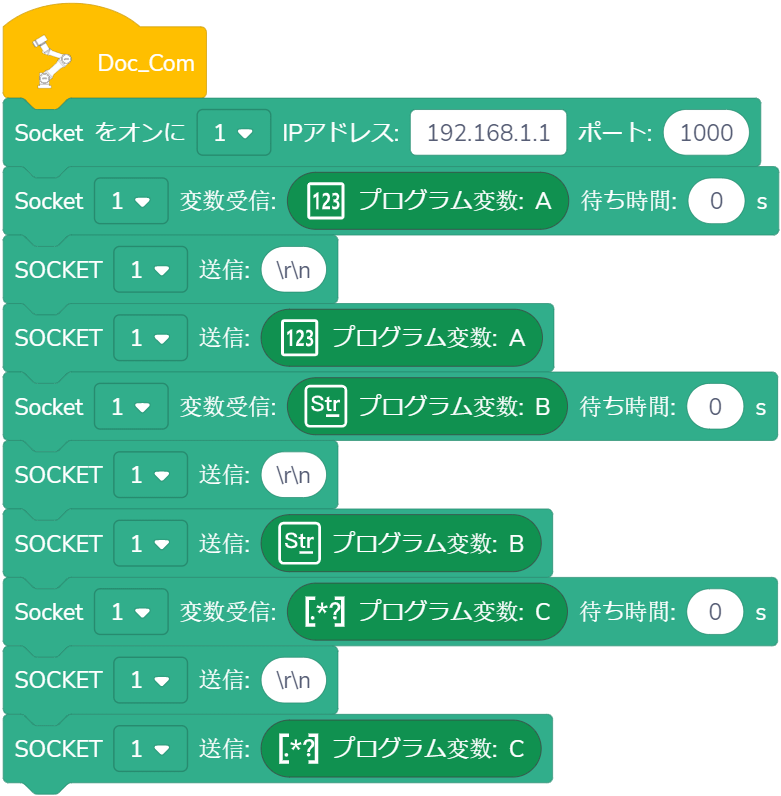The height and width of the screenshot is (796, 781).
Task: Open the socket dropdown in the variable A receive block
Action: pos(131,201)
